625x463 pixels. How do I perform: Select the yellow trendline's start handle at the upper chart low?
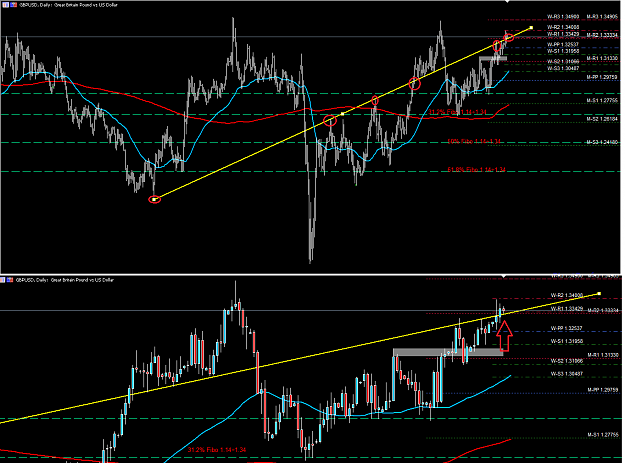point(155,199)
